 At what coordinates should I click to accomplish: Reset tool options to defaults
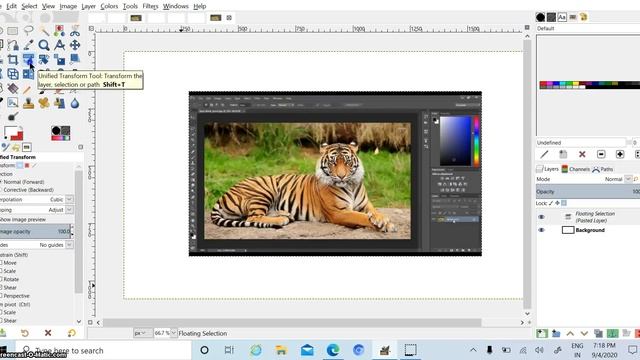coord(72,333)
